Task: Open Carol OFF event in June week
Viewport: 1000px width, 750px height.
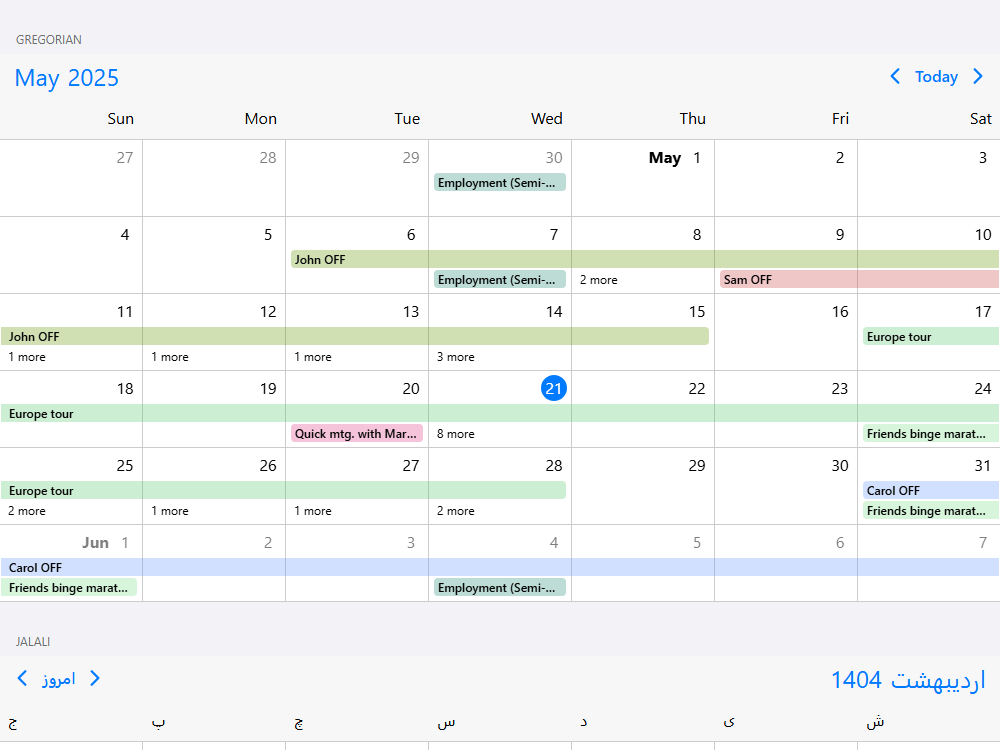Action: point(500,567)
